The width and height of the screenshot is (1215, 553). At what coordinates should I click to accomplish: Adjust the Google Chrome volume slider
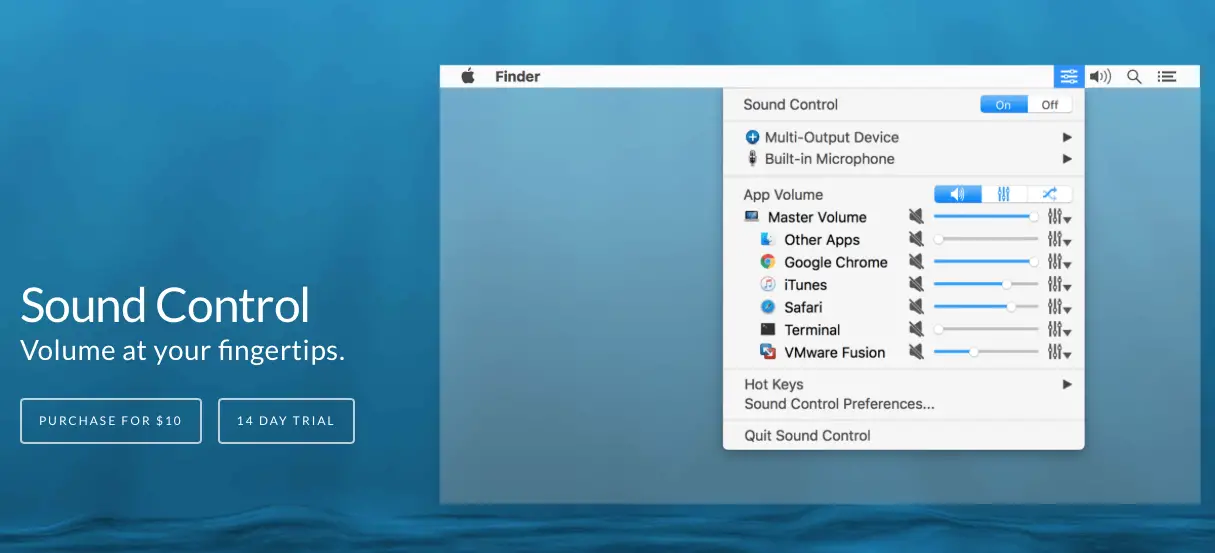(x=986, y=262)
